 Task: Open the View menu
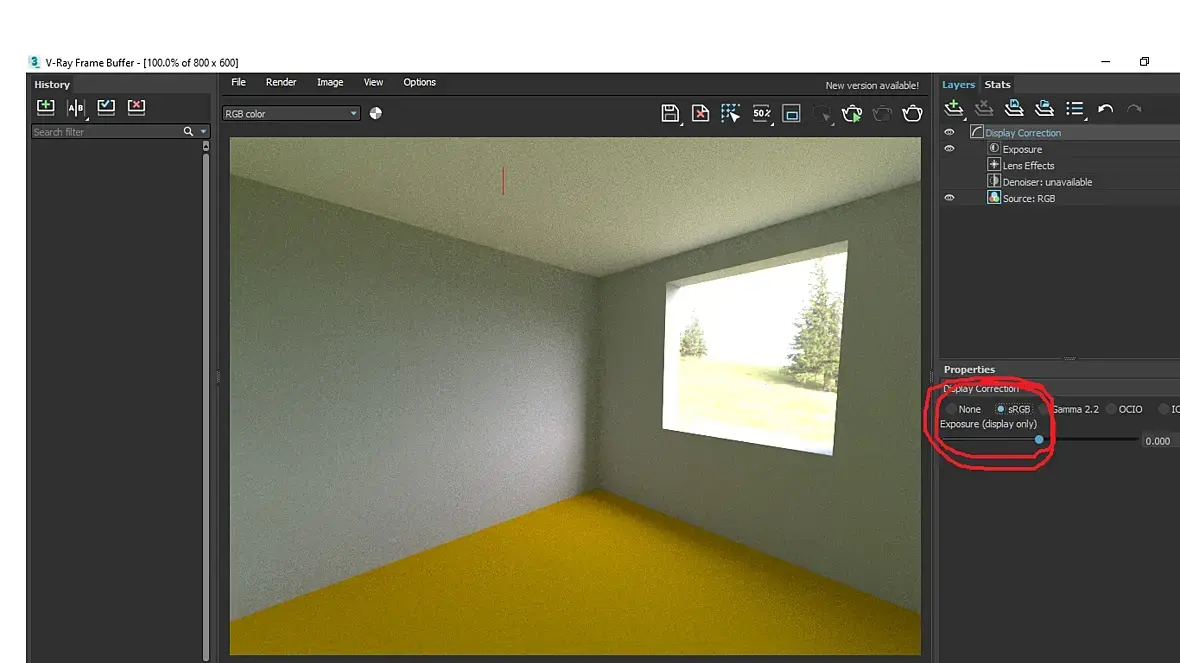[373, 82]
